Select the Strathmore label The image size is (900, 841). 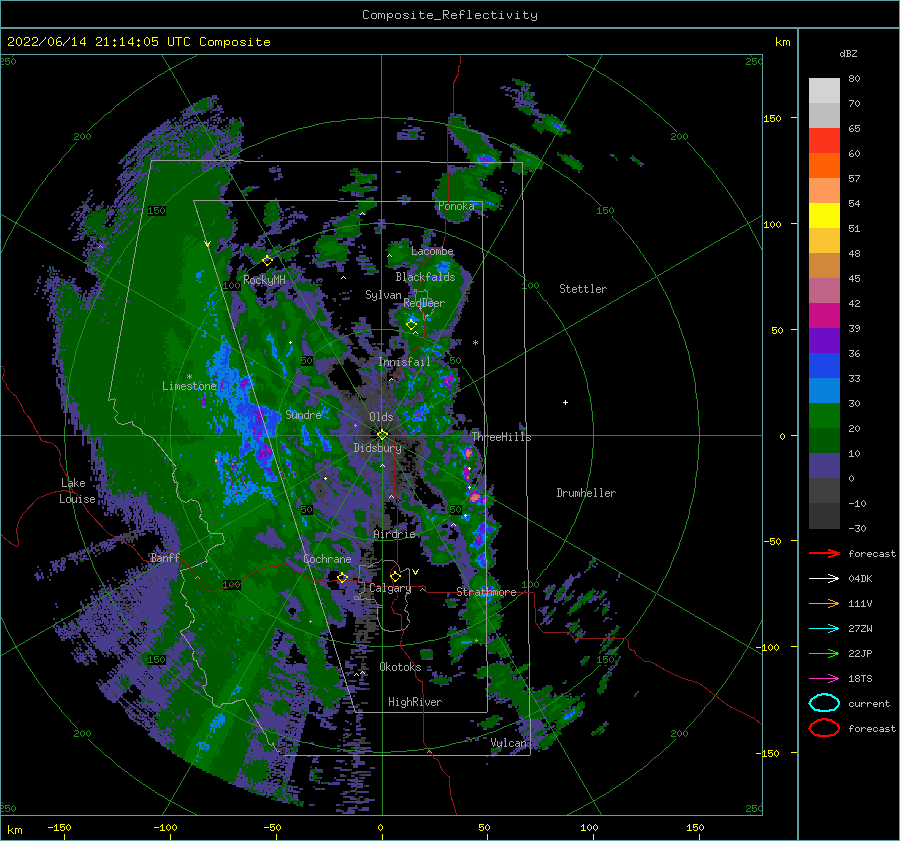click(486, 592)
